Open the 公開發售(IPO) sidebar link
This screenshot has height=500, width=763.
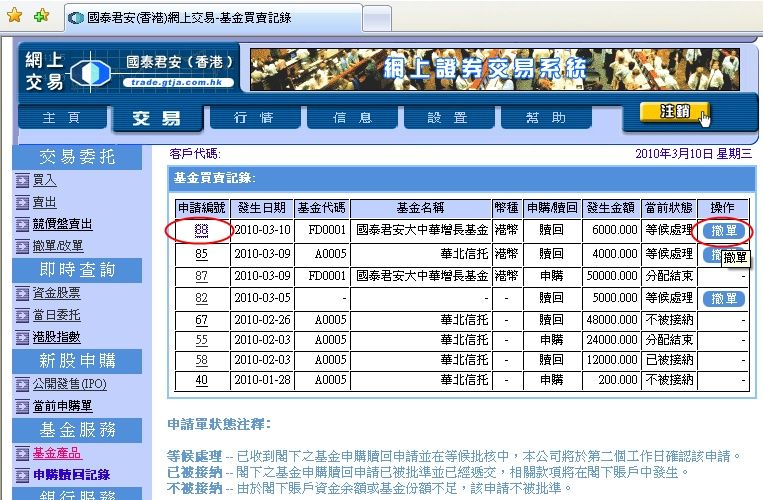pos(70,384)
